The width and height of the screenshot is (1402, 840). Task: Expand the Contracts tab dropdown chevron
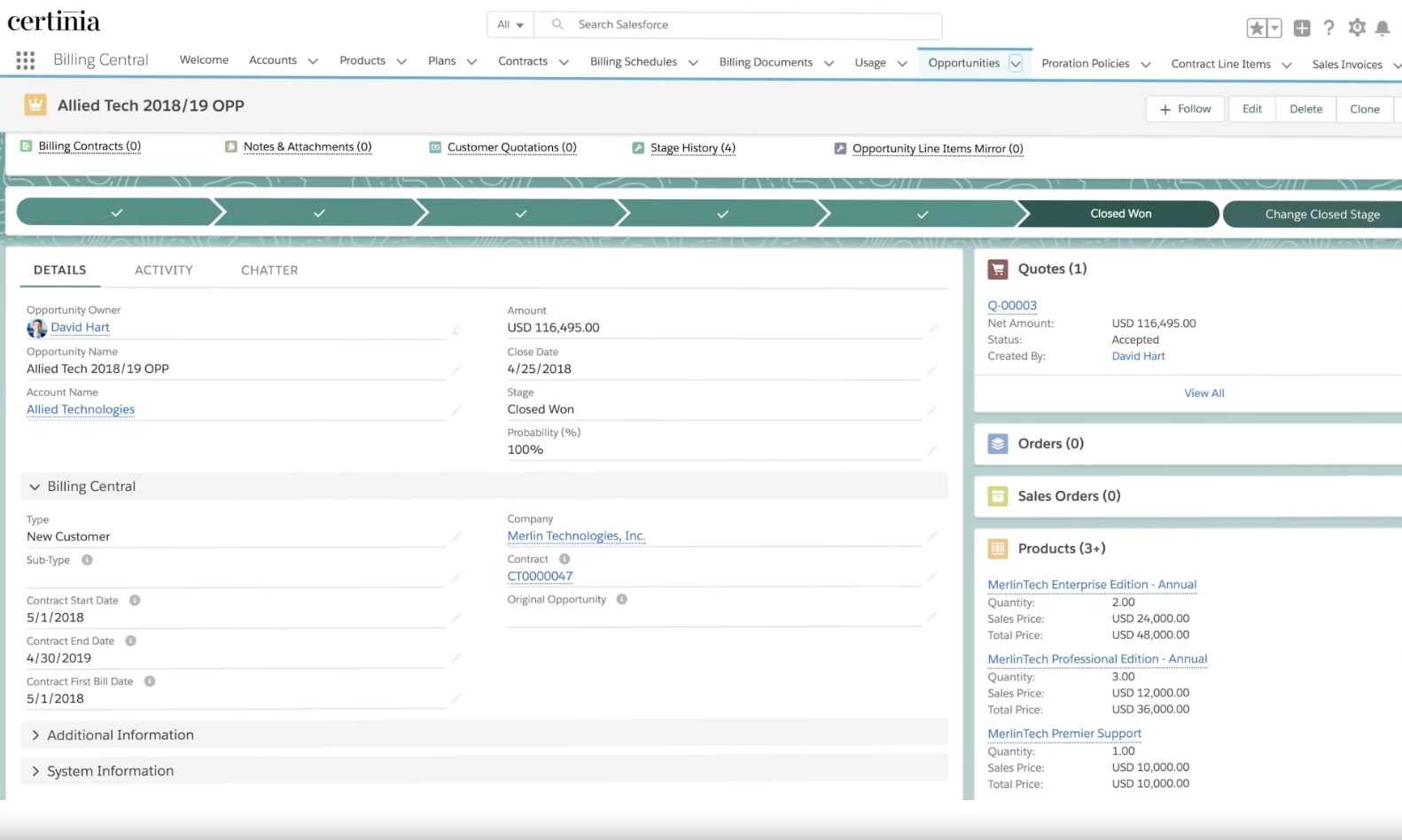[564, 61]
